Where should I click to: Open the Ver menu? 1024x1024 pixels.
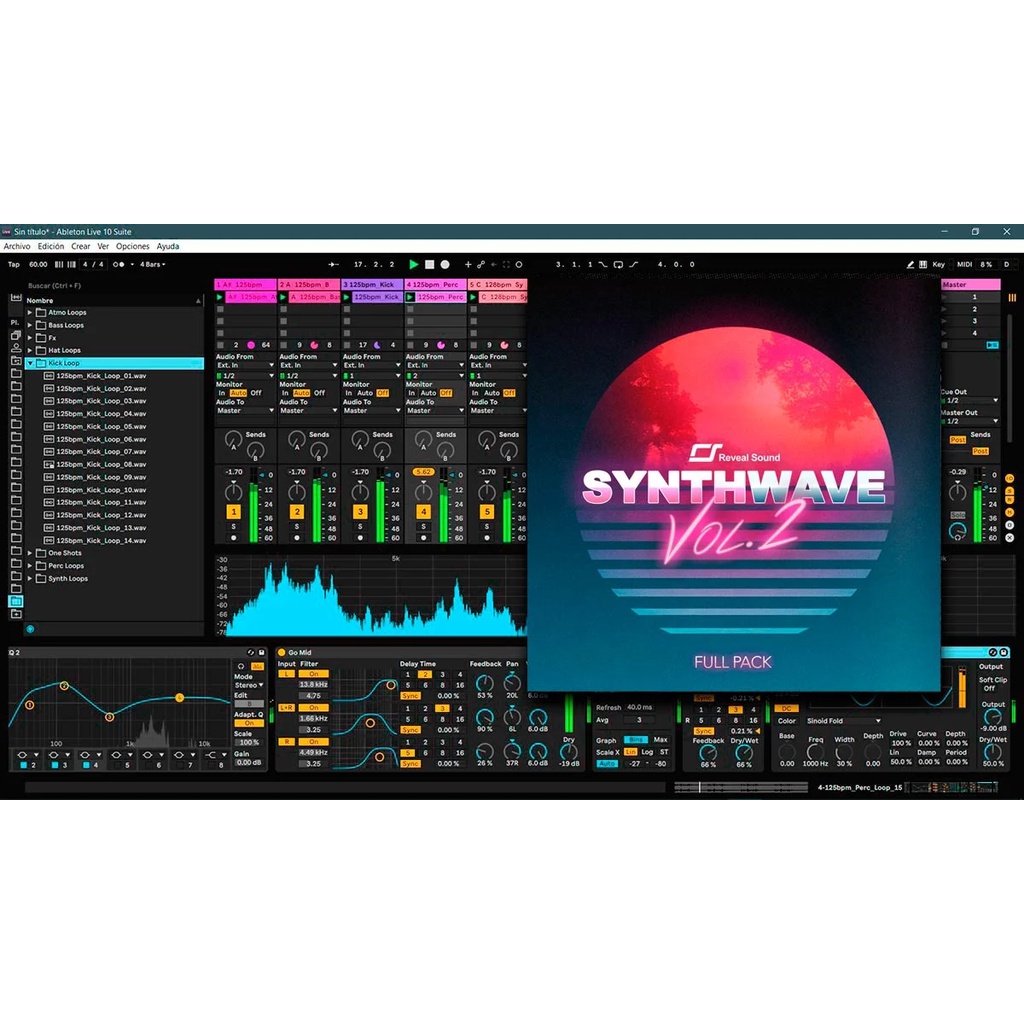coord(103,246)
